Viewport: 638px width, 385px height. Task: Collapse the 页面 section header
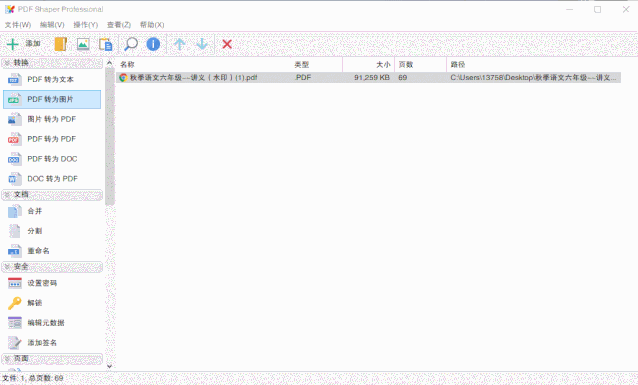point(52,359)
